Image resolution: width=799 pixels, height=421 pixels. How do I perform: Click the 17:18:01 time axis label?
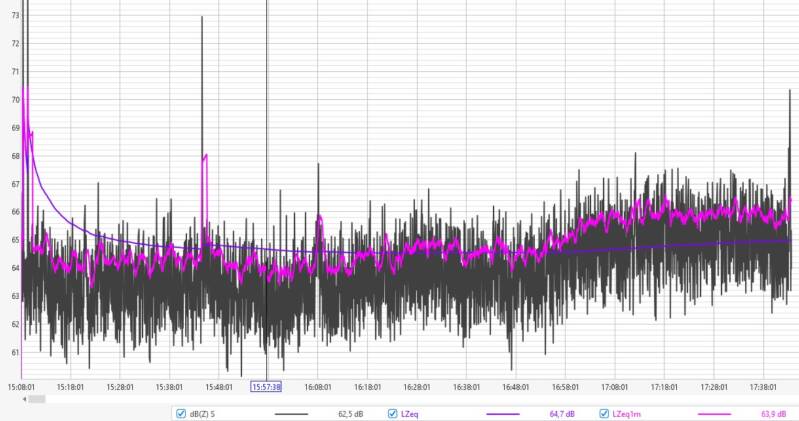pos(664,387)
